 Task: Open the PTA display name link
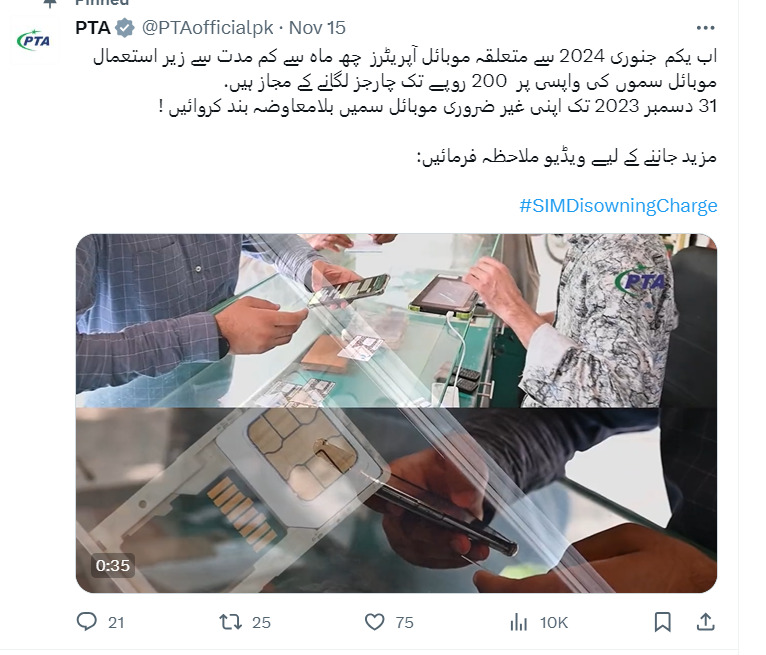(93, 28)
